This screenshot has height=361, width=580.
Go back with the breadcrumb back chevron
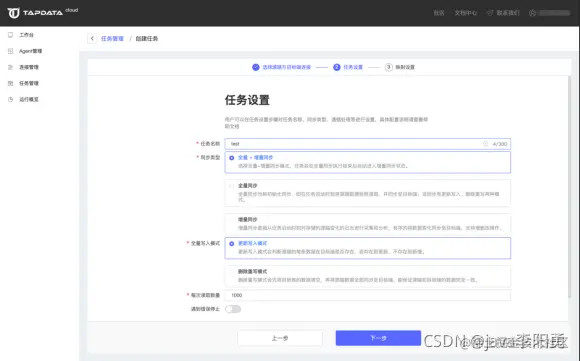coord(92,38)
